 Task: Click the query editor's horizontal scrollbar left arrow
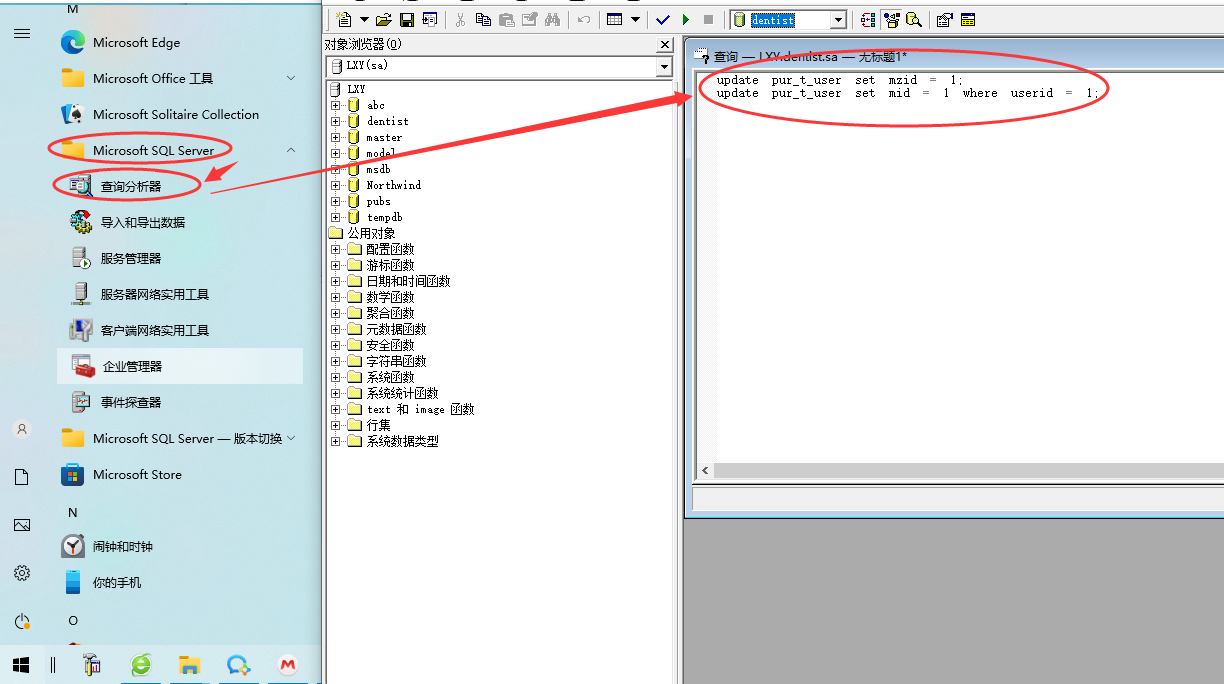point(706,470)
